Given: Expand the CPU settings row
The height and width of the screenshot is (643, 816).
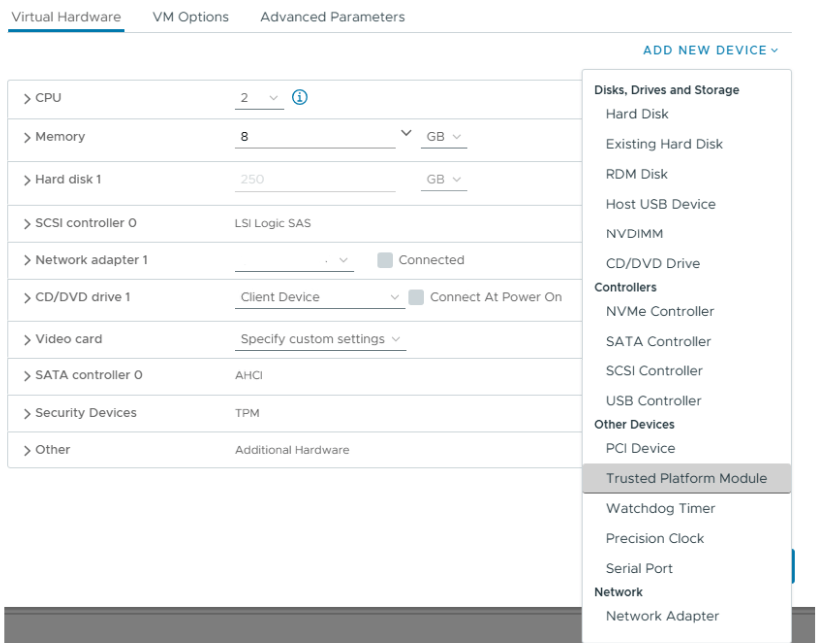Looking at the screenshot, I should click(26, 99).
